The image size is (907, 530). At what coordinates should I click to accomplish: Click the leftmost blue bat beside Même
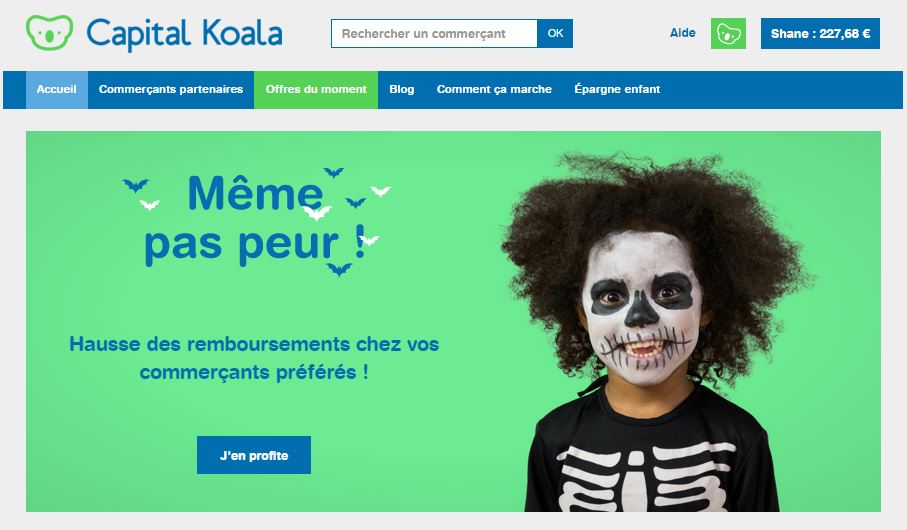pos(135,185)
